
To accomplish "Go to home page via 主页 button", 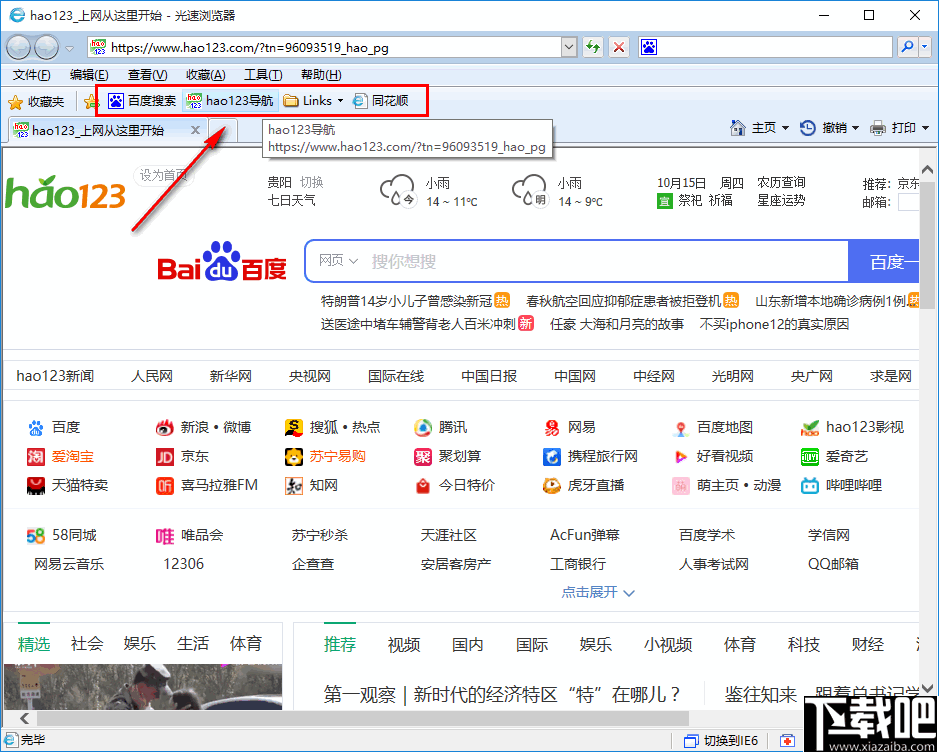I will [753, 128].
